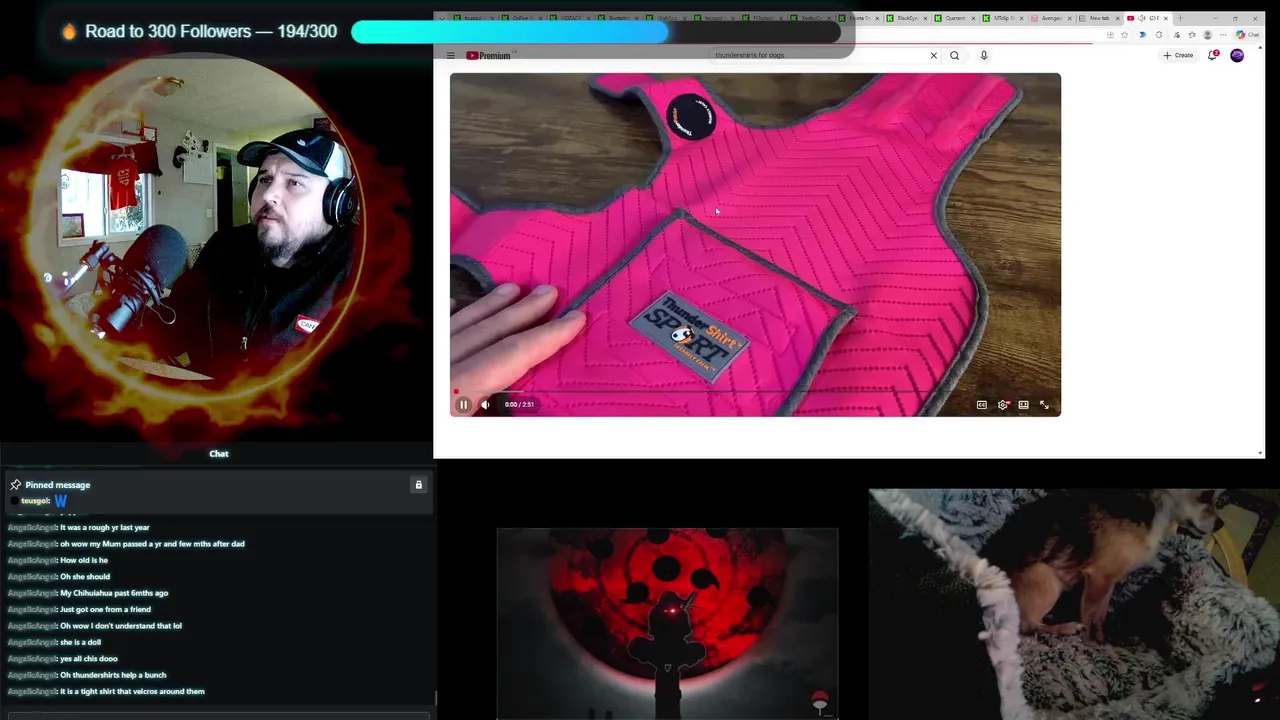Click the red Sharingan artwork panel
The image size is (1280, 720).
pos(667,623)
